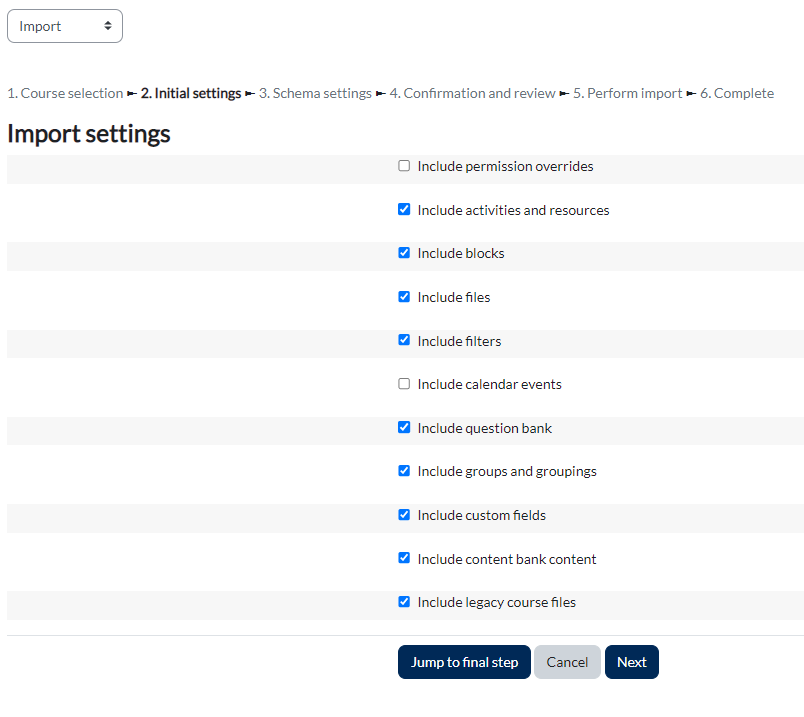
Task: Uncheck Include question bank
Action: [x=404, y=427]
